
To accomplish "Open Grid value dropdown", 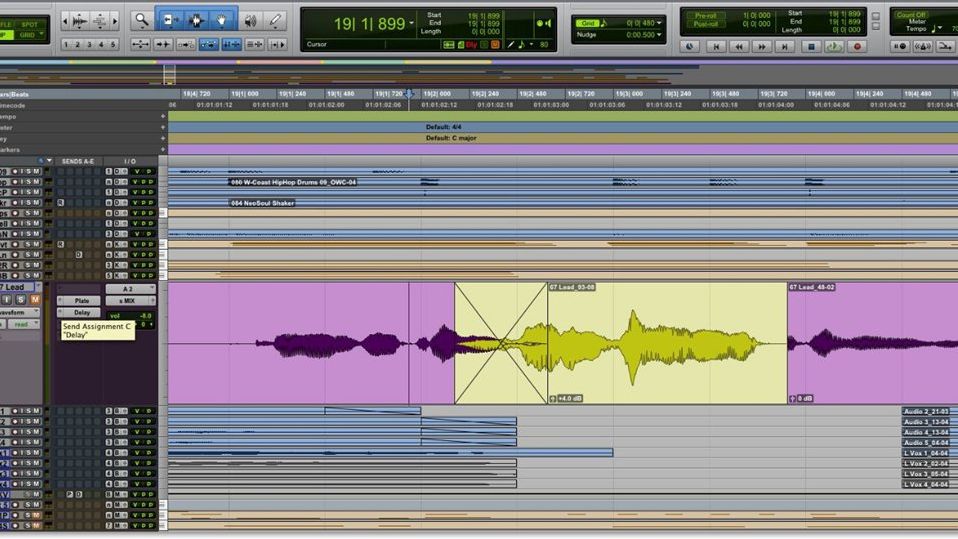I will pyautogui.click(x=659, y=23).
